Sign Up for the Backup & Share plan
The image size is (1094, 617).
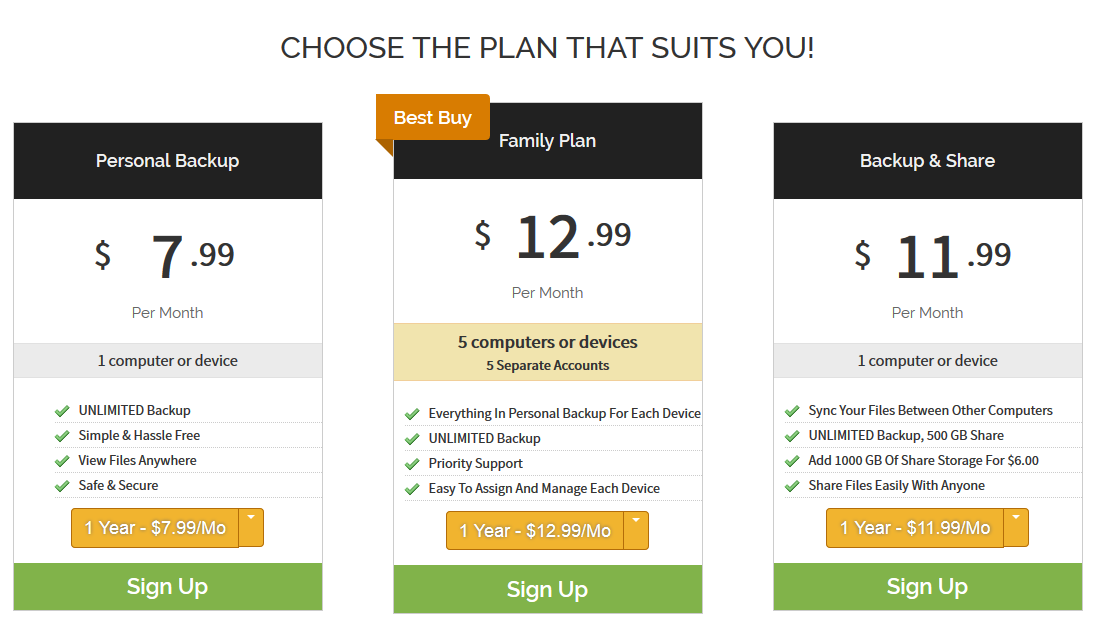pos(927,587)
